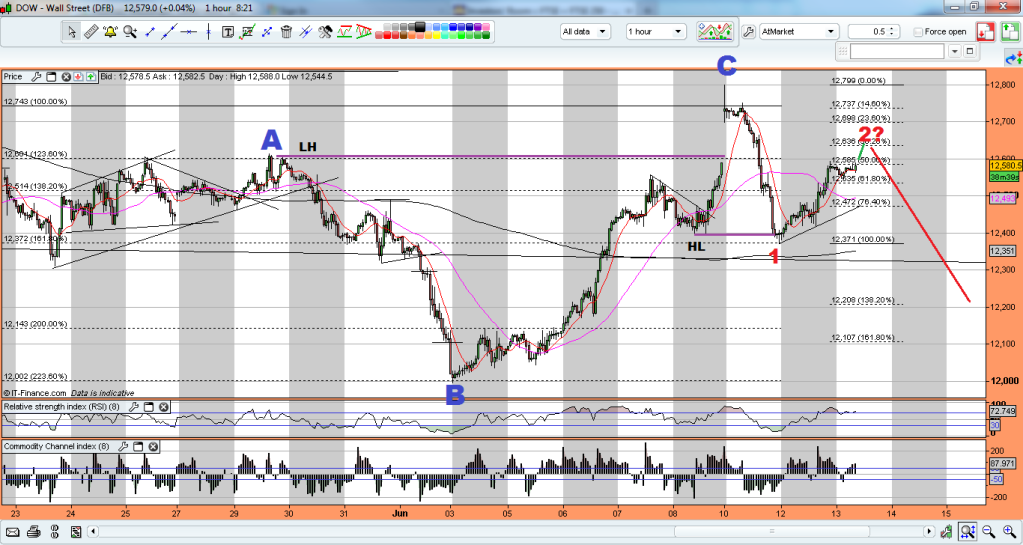Pick the pink color swatch in top row
The image size is (1023, 545).
click(486, 27)
